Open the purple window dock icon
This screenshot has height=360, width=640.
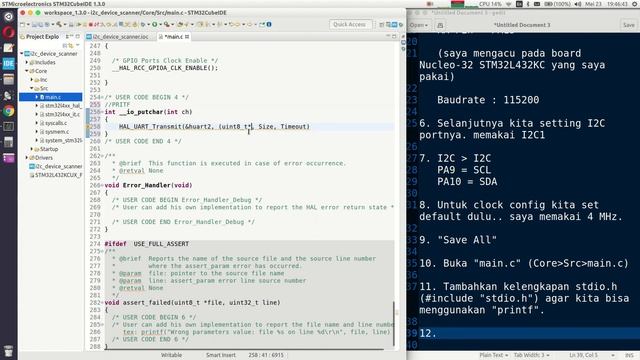9,158
